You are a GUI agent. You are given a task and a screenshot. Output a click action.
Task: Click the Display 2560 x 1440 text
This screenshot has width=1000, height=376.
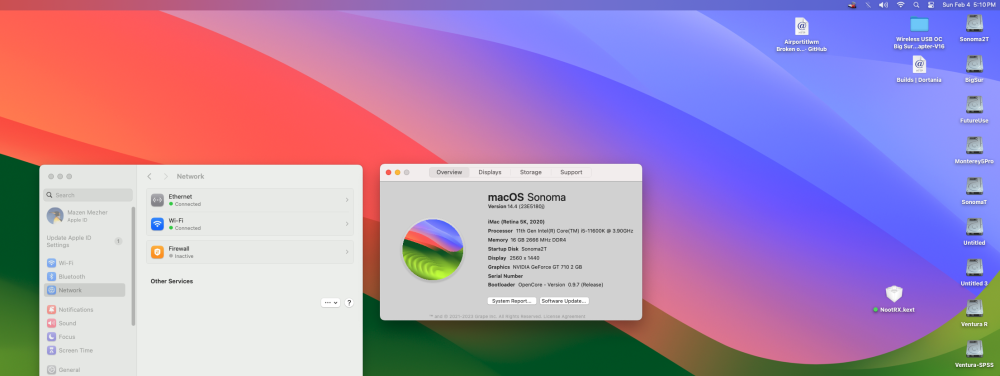pyautogui.click(x=513, y=258)
